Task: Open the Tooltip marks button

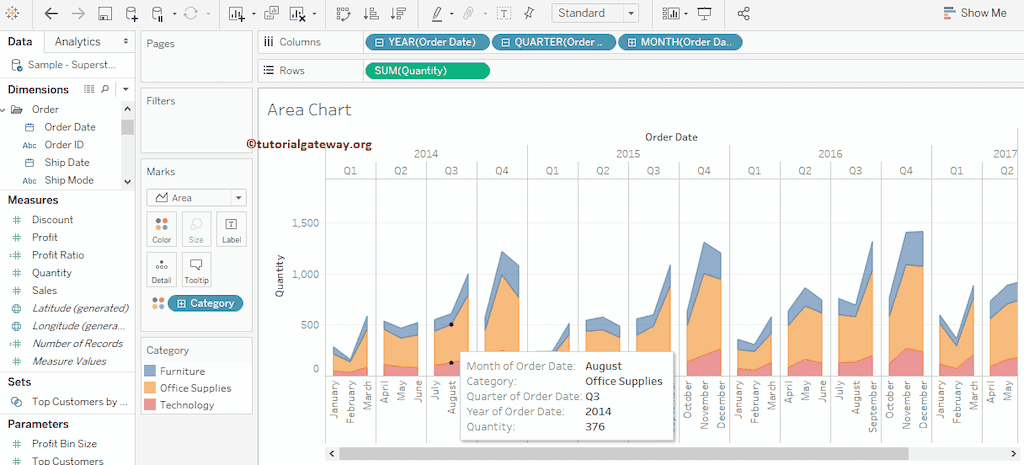Action: pos(196,269)
